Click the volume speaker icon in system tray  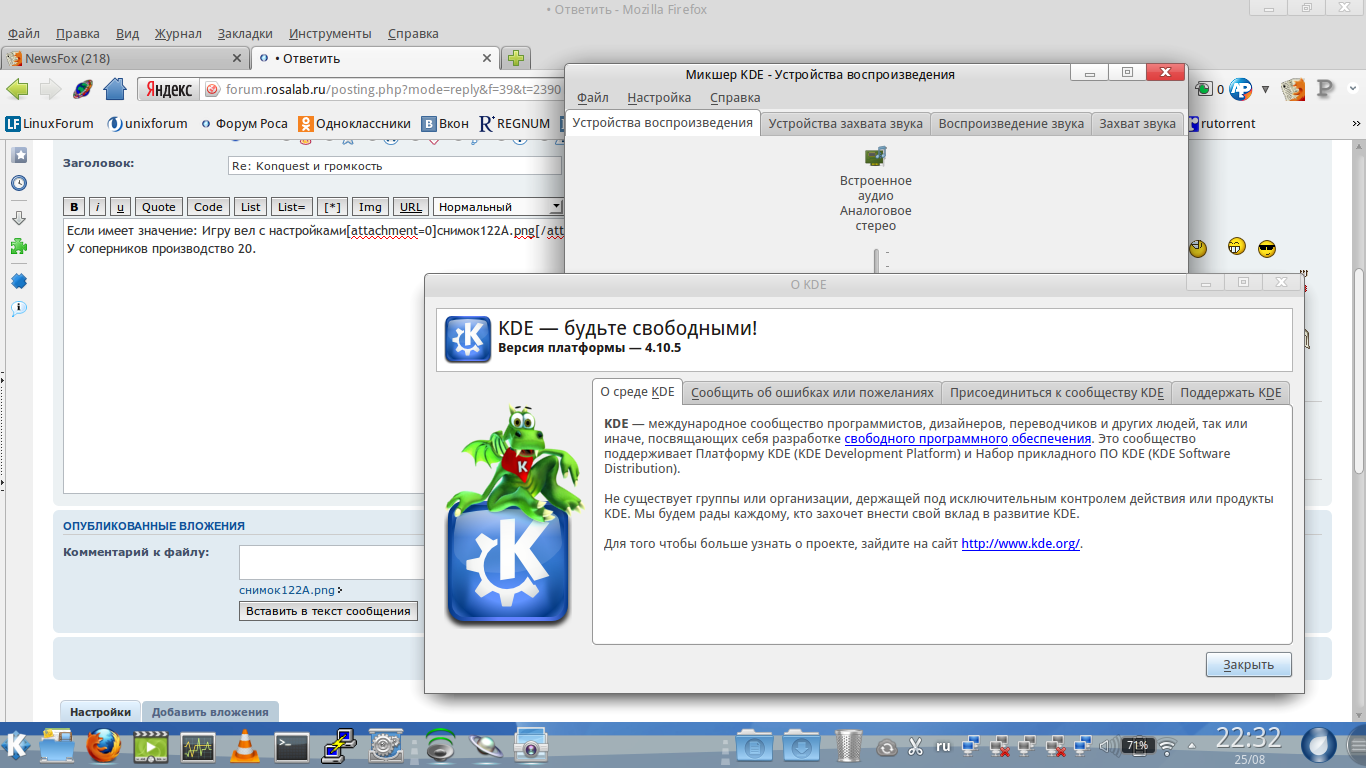point(1109,746)
